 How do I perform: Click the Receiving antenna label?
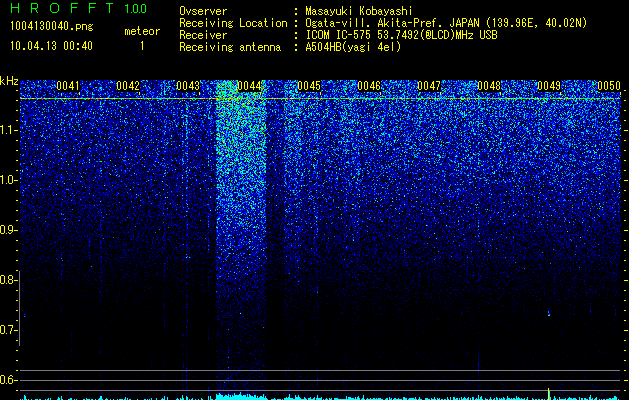click(x=230, y=47)
